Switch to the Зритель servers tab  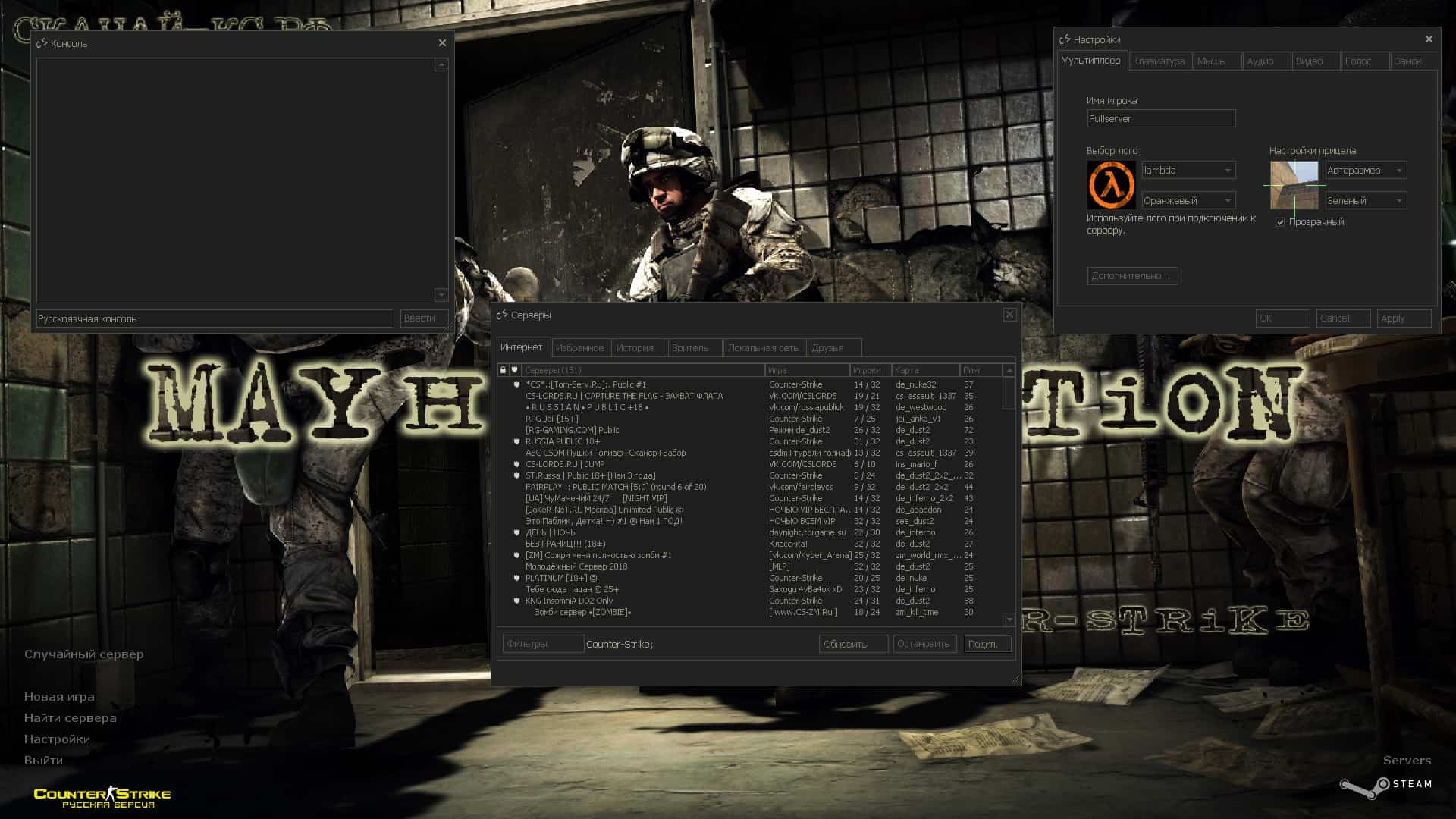point(695,348)
